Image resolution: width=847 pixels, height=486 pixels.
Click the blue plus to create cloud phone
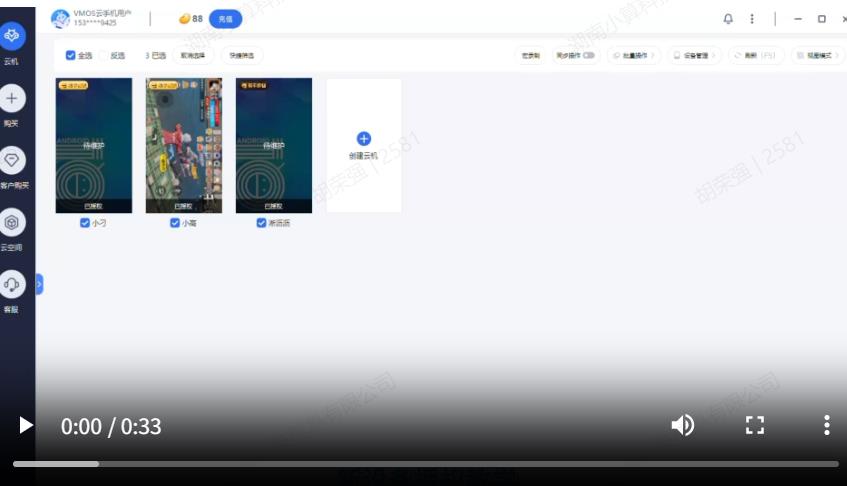coord(364,139)
